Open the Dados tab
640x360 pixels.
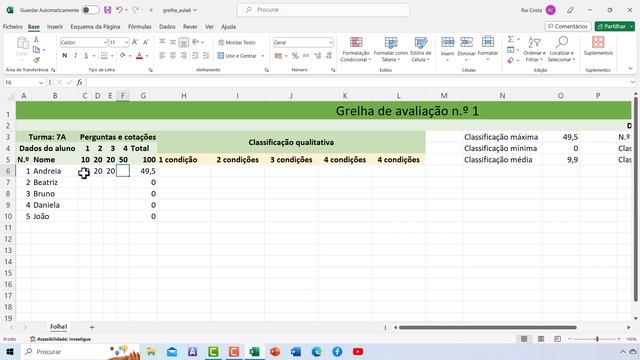click(167, 27)
